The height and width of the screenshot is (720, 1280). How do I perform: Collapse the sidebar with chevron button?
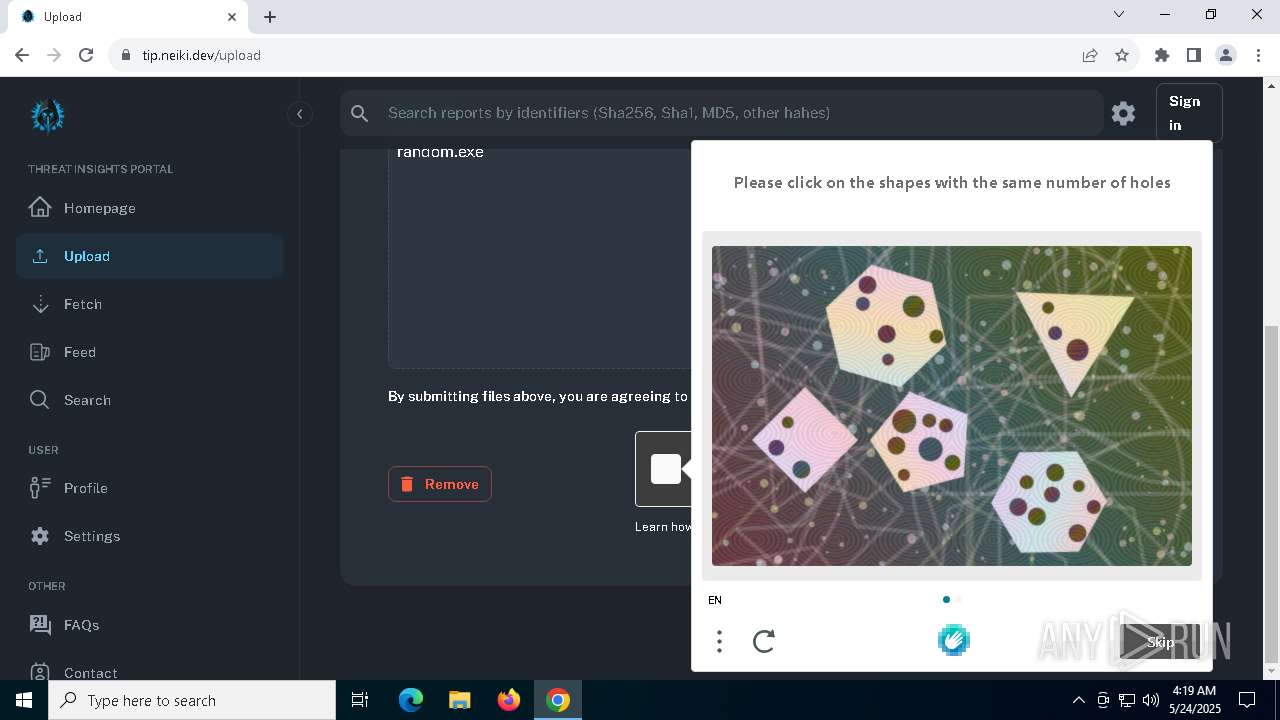(299, 114)
